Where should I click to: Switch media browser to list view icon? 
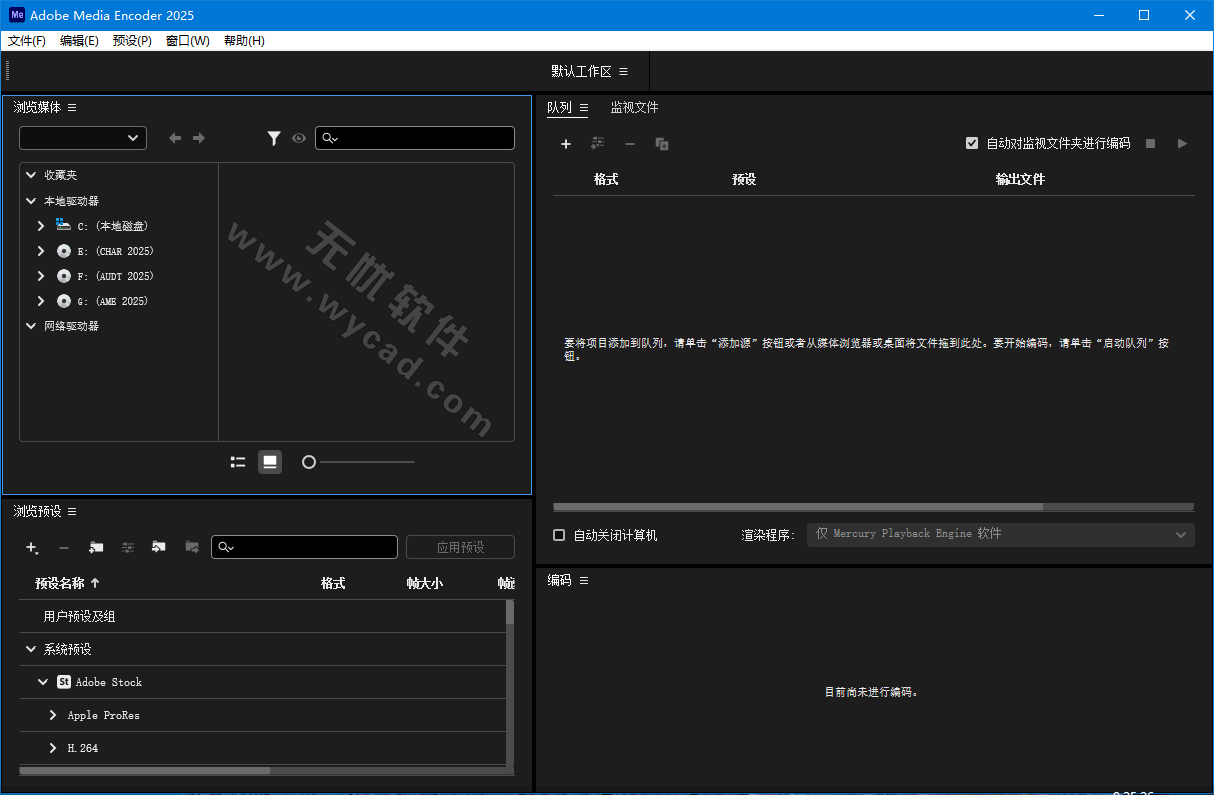click(237, 461)
